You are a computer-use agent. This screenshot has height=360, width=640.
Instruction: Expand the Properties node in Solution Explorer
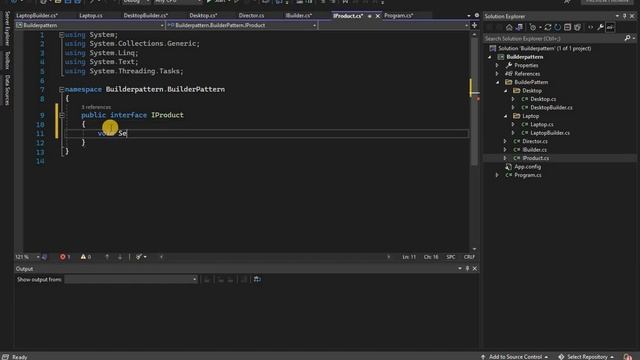click(x=497, y=65)
